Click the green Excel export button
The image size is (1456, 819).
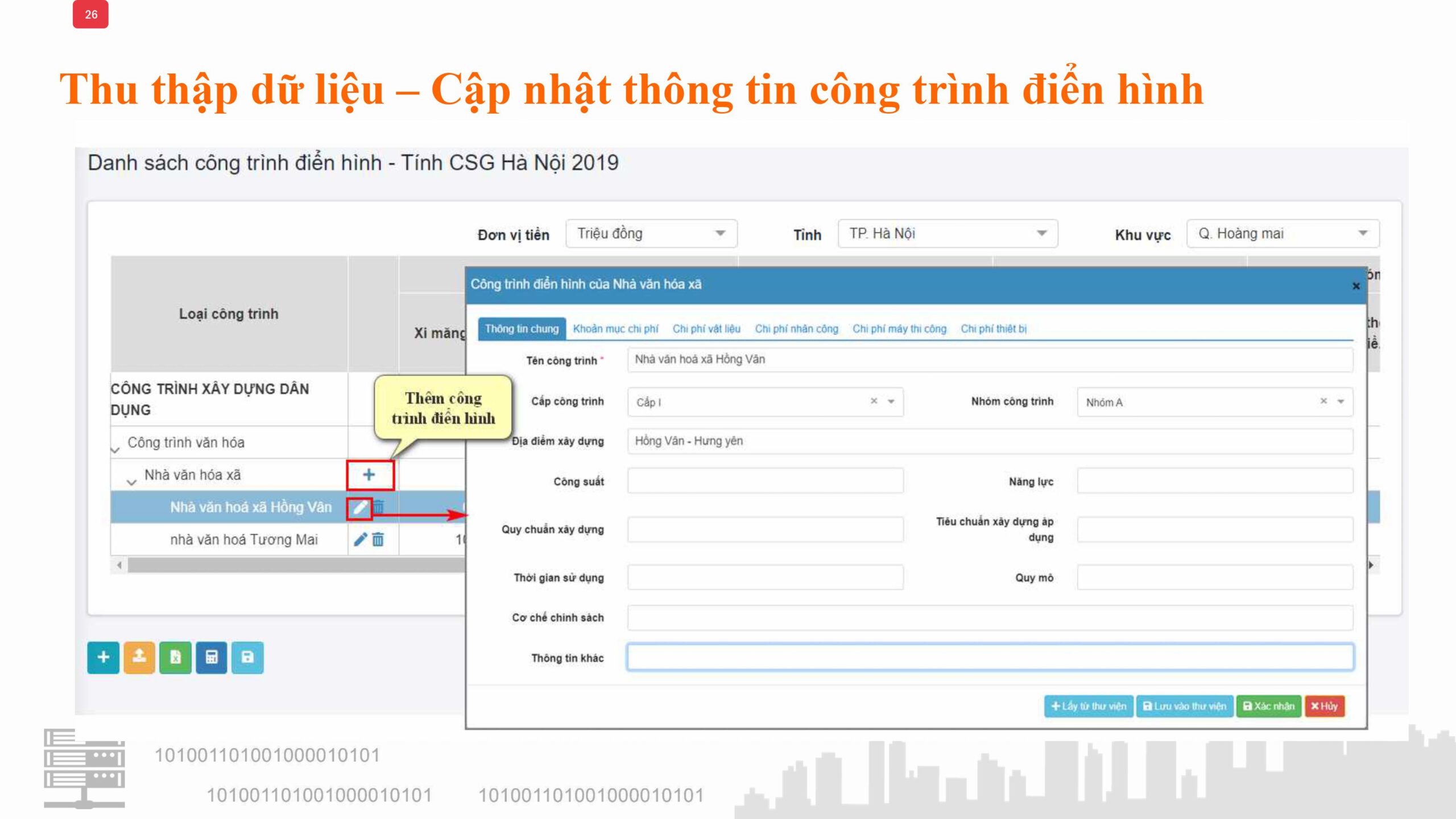tap(175, 657)
